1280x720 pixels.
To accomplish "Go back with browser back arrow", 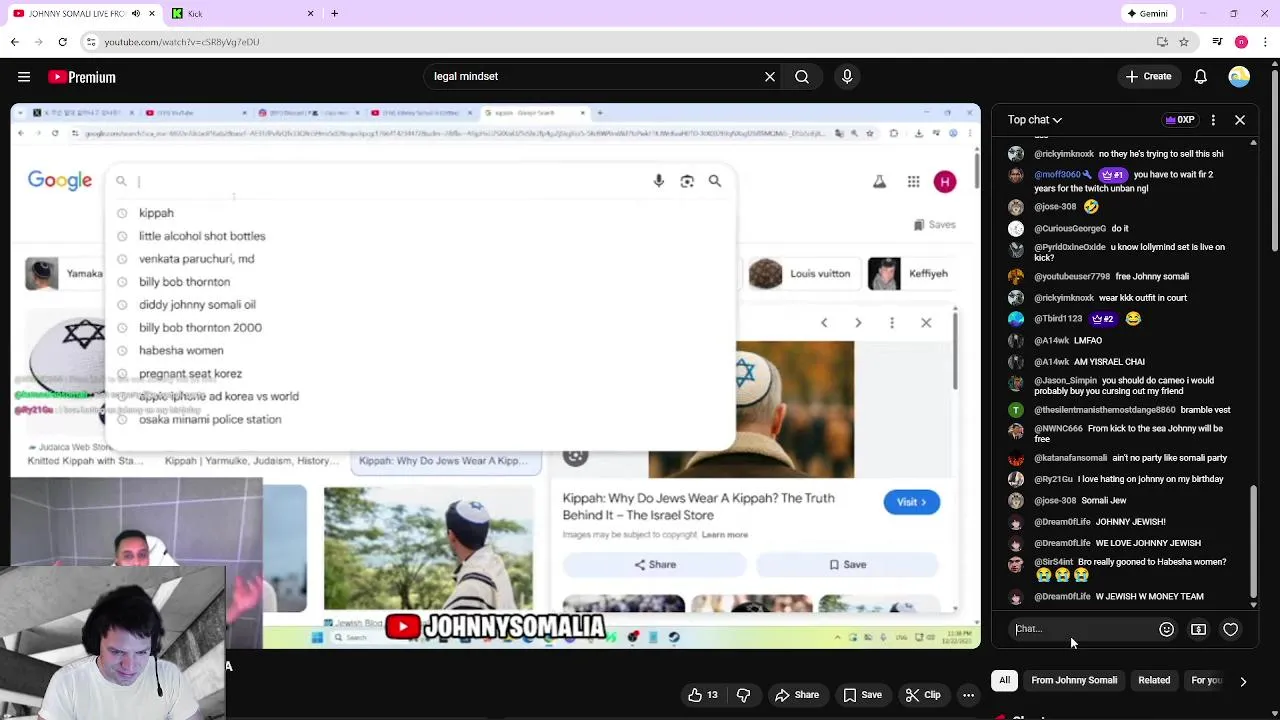I will click(x=14, y=42).
